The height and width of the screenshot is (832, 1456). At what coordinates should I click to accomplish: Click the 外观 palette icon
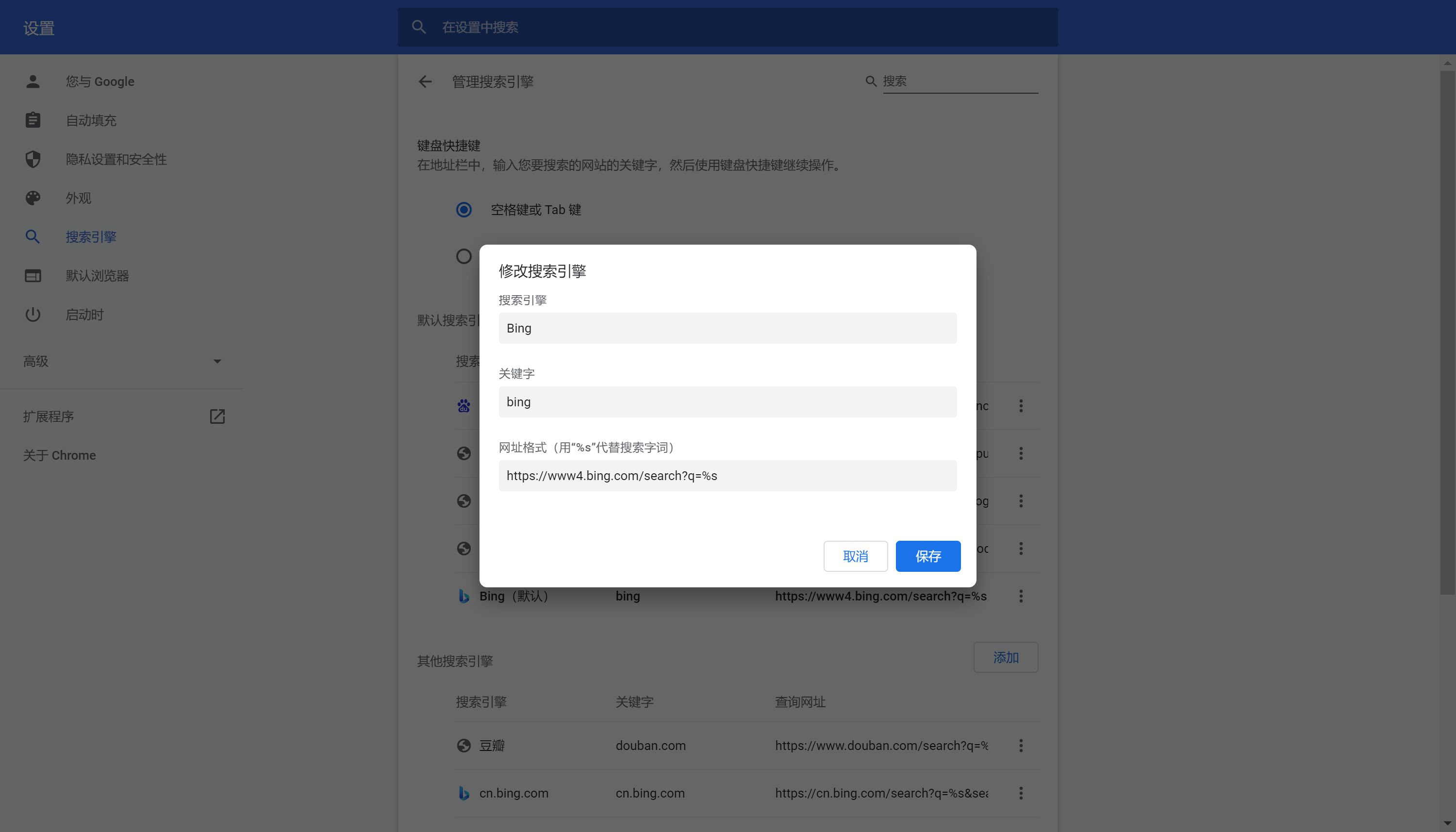click(33, 198)
